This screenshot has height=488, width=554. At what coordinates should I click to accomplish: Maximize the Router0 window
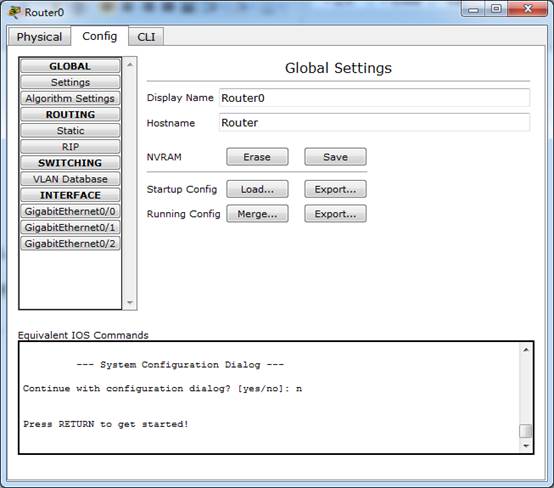click(496, 9)
